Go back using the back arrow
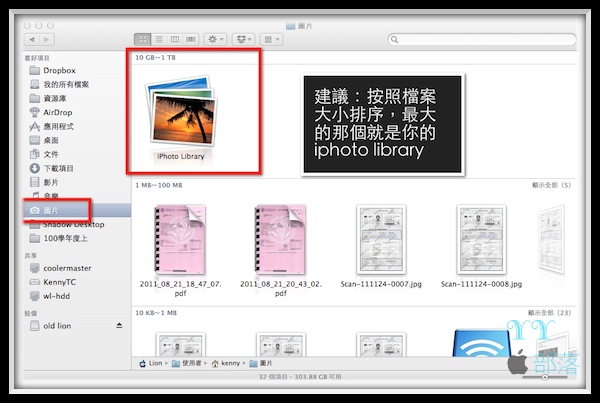 pyautogui.click(x=32, y=39)
